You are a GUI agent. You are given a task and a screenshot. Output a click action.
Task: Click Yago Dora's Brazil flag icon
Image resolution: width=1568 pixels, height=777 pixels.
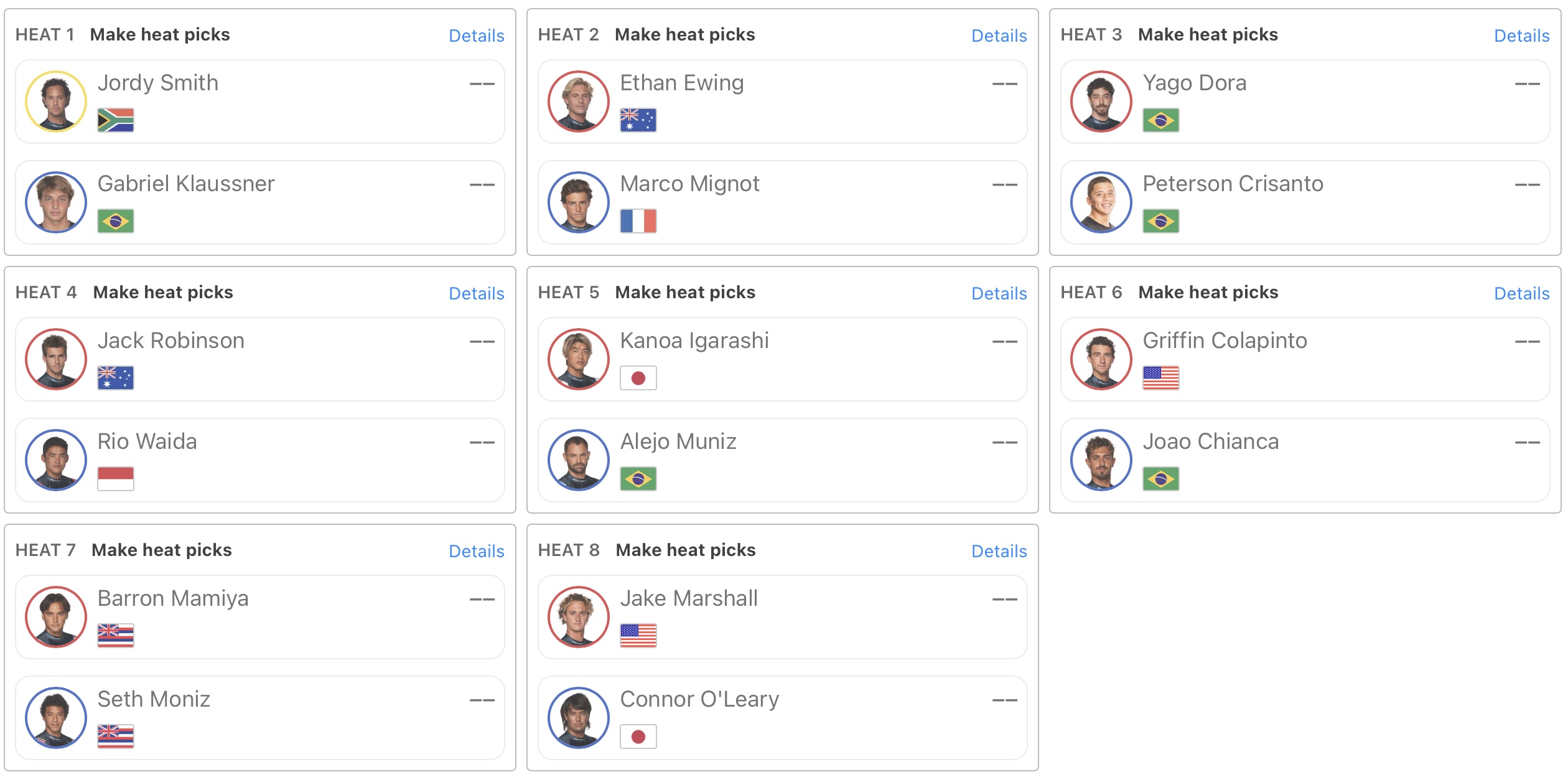[x=1161, y=120]
